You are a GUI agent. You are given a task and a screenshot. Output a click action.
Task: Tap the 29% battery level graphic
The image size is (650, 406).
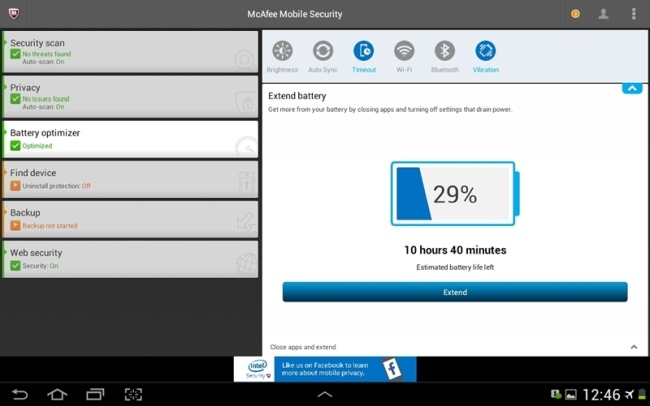click(455, 194)
